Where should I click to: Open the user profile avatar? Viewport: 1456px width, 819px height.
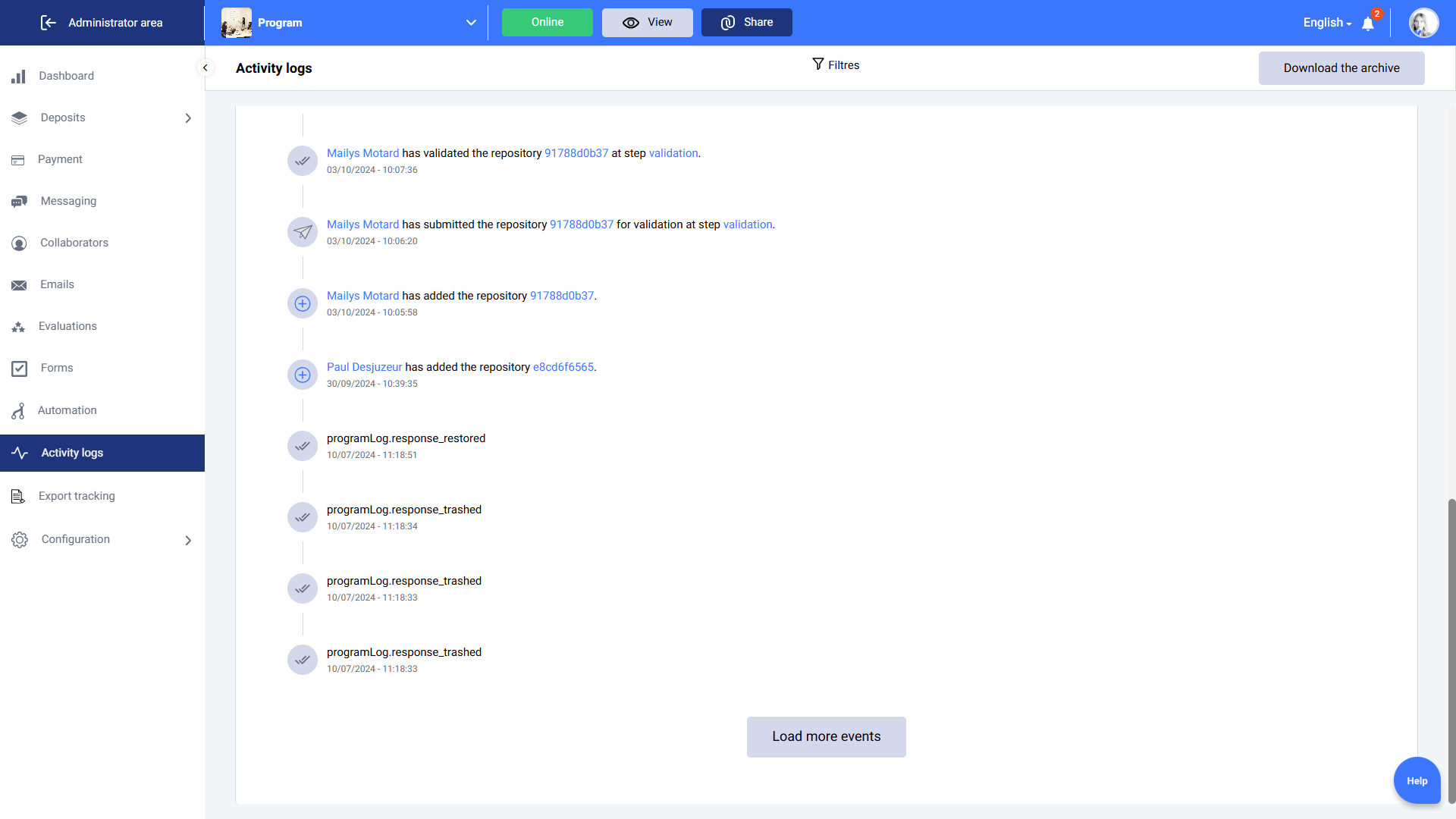point(1423,23)
